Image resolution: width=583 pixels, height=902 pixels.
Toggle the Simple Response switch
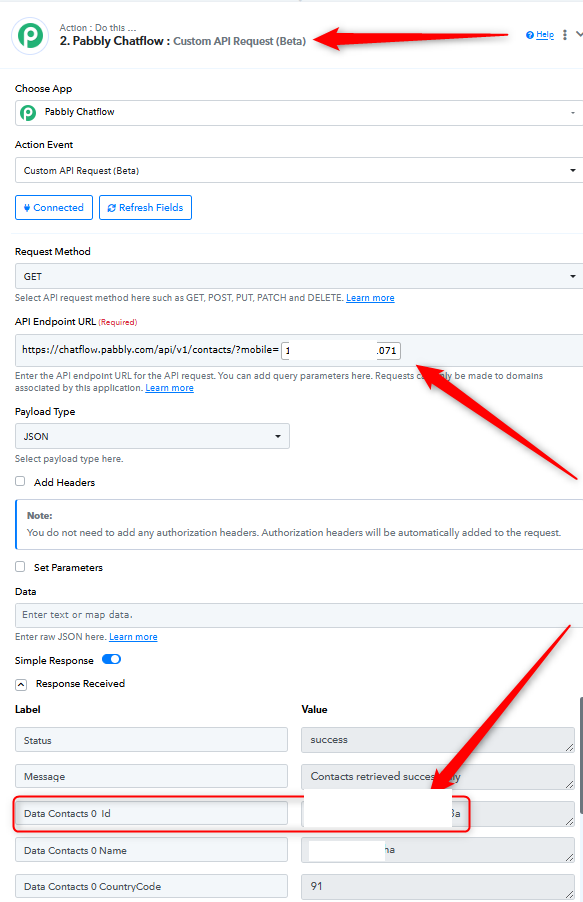tap(111, 659)
